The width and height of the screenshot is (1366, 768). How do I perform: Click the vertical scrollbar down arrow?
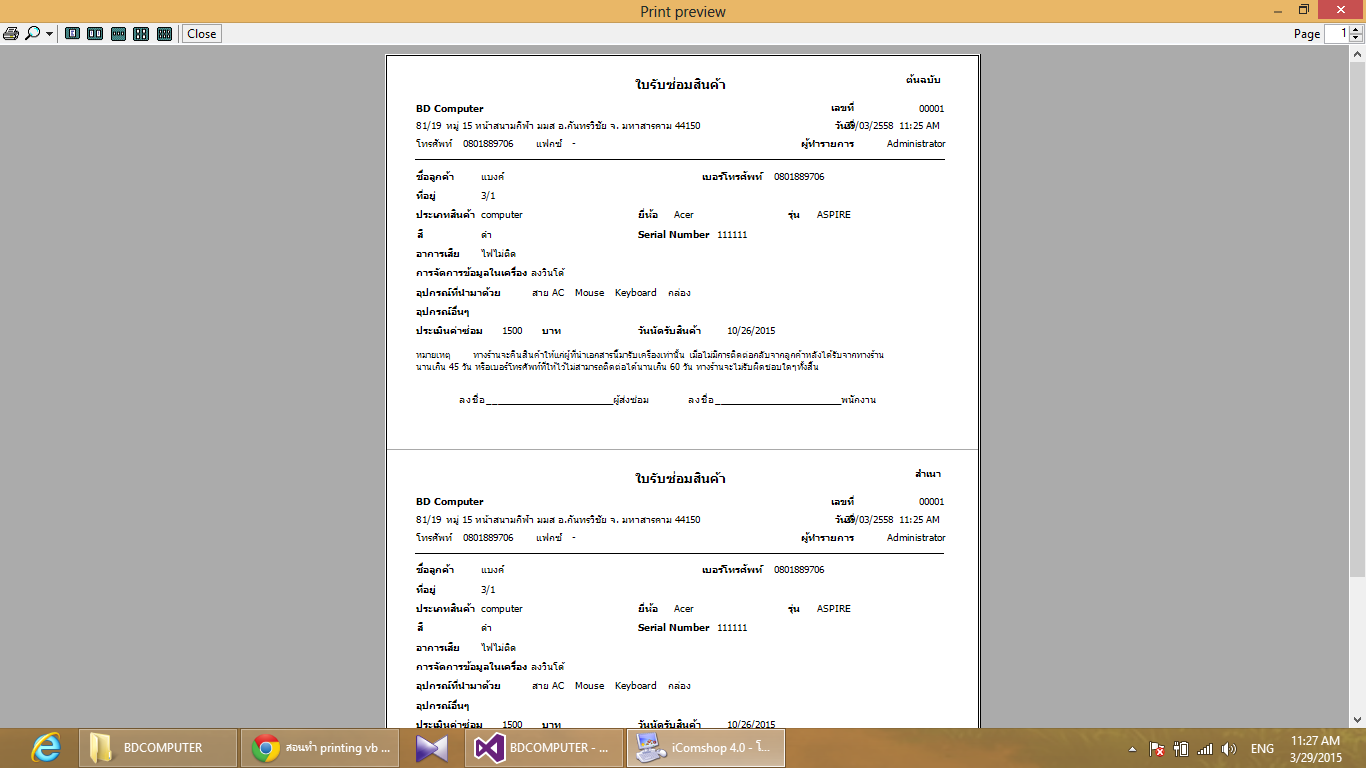[1357, 719]
